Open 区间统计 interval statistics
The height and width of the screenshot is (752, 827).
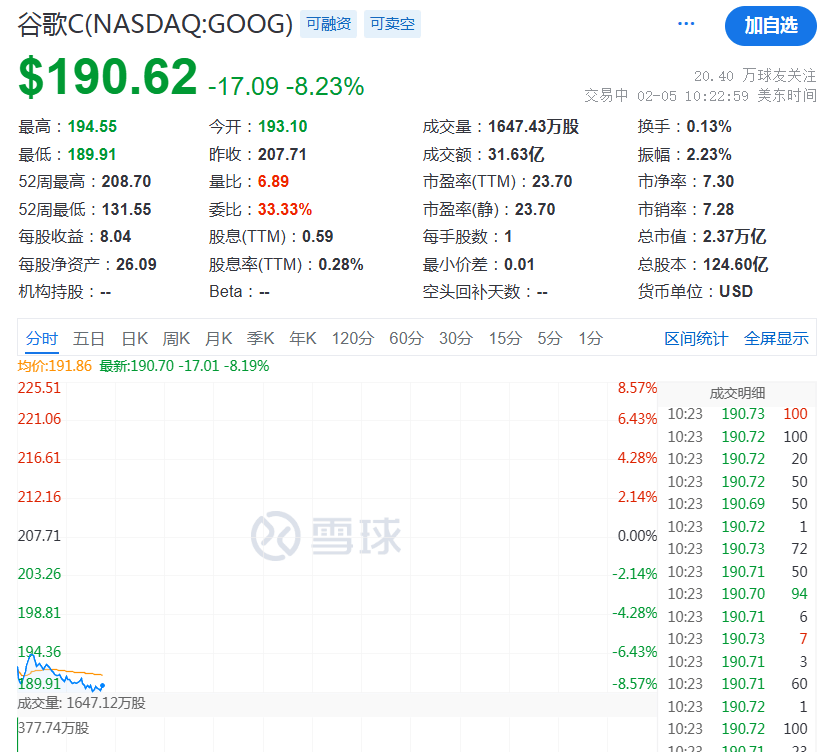695,338
